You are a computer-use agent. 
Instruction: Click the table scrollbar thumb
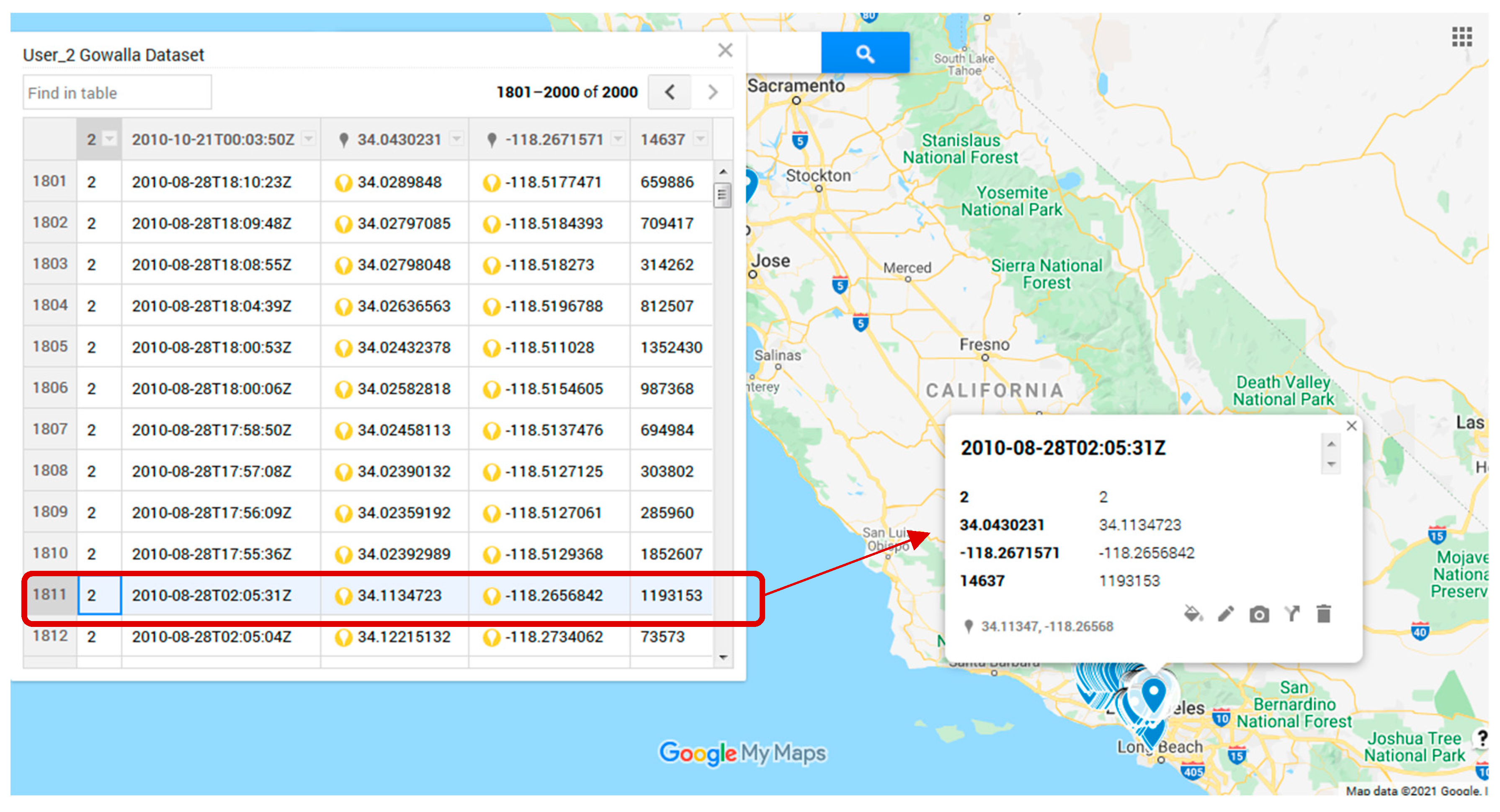[723, 195]
